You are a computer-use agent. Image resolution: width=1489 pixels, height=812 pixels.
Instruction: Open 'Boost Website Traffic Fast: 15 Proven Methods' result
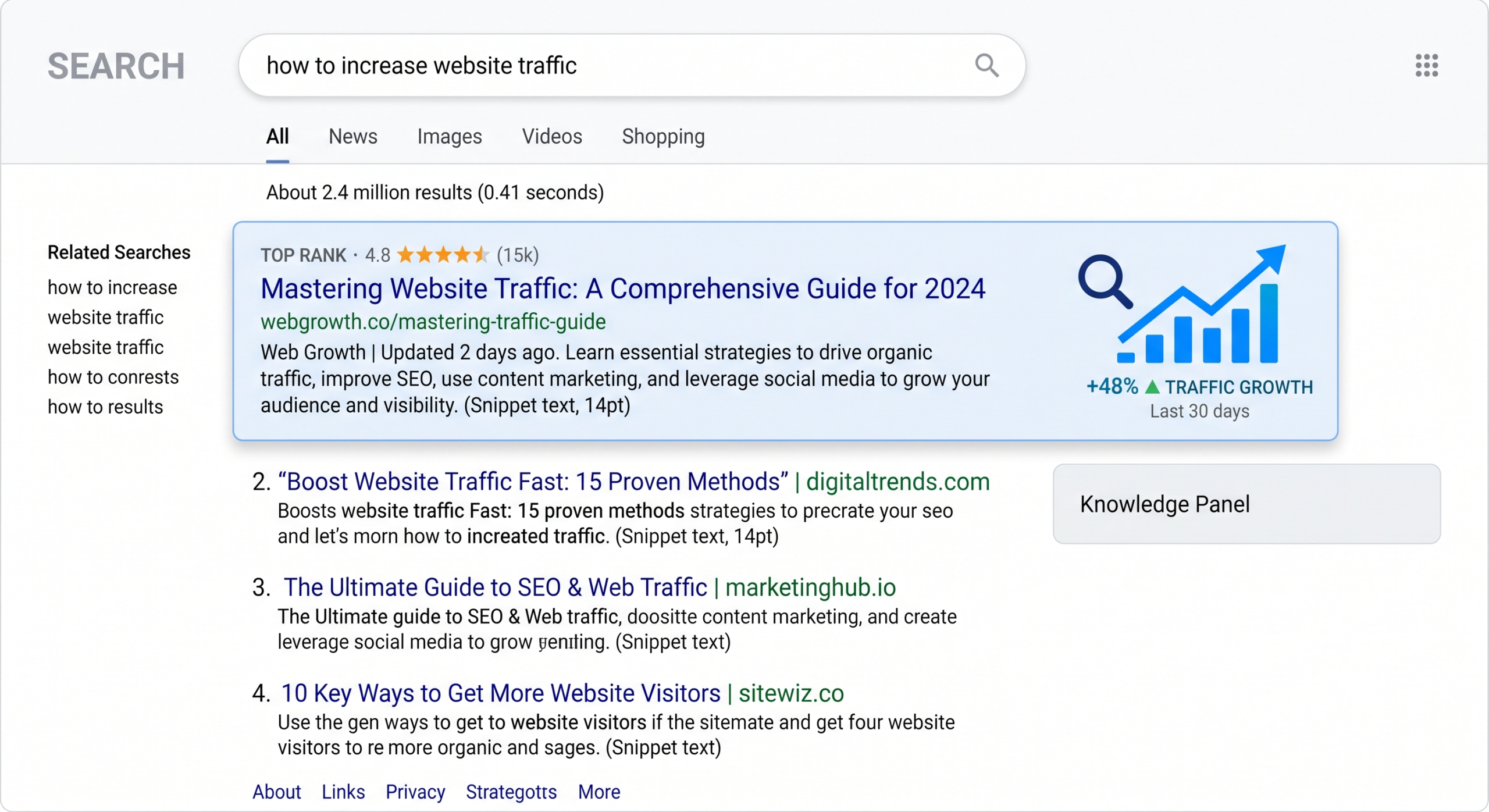coord(533,482)
